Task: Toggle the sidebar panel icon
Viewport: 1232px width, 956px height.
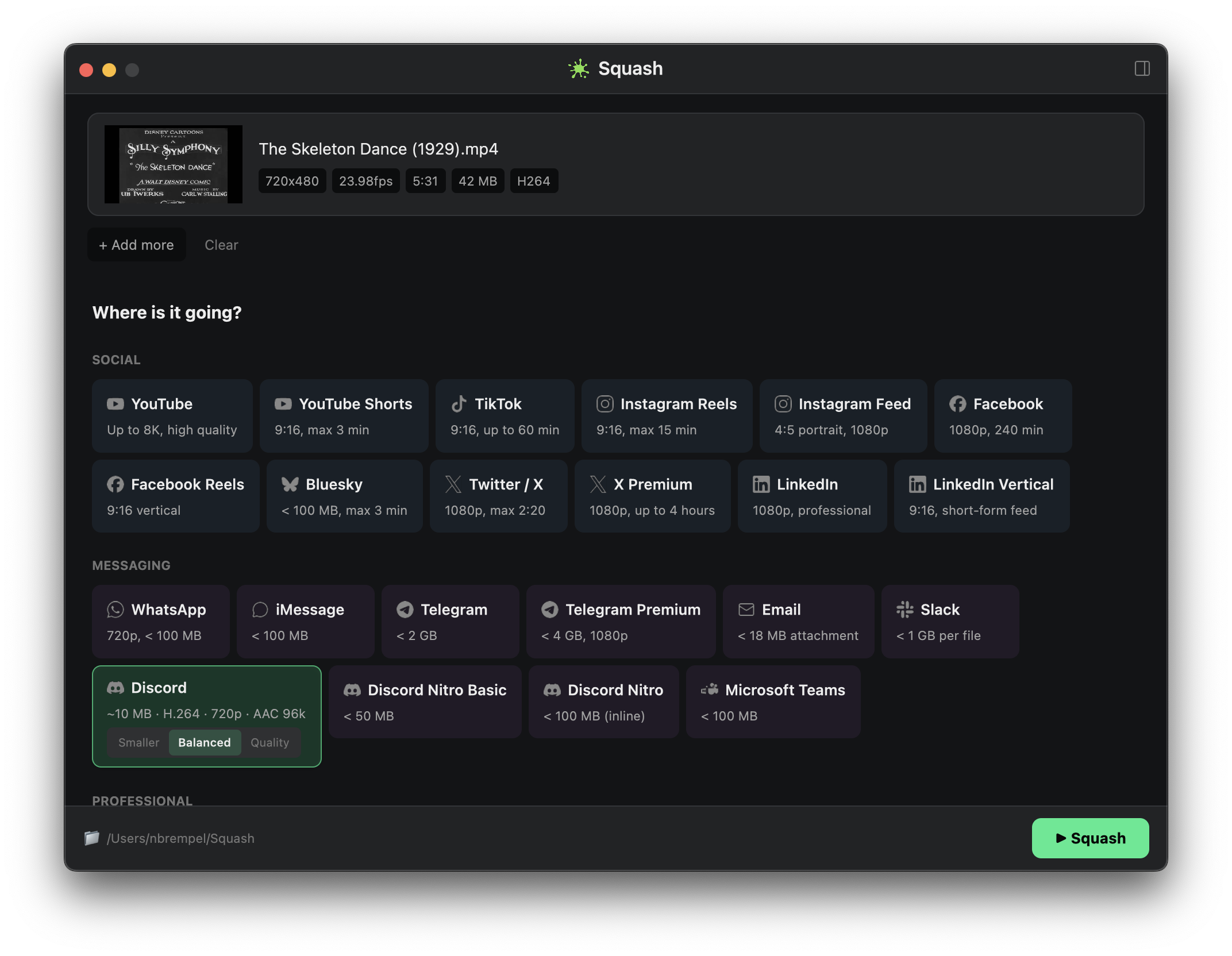Action: click(x=1142, y=69)
